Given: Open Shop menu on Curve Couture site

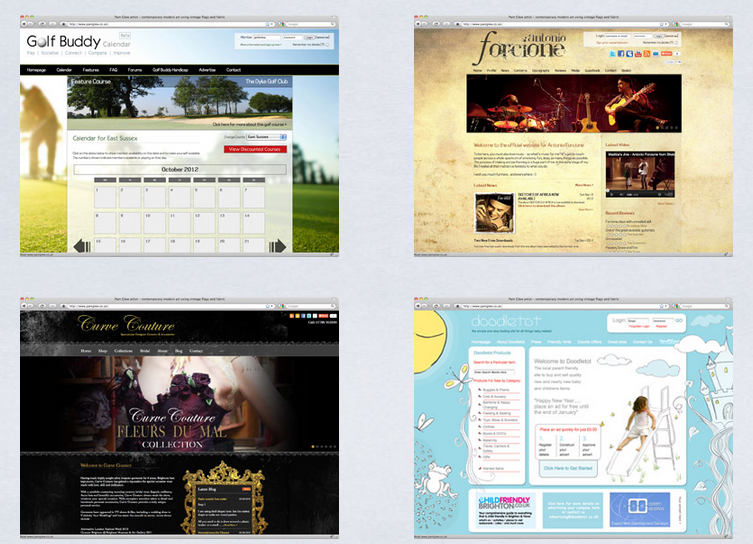Looking at the screenshot, I should [103, 351].
